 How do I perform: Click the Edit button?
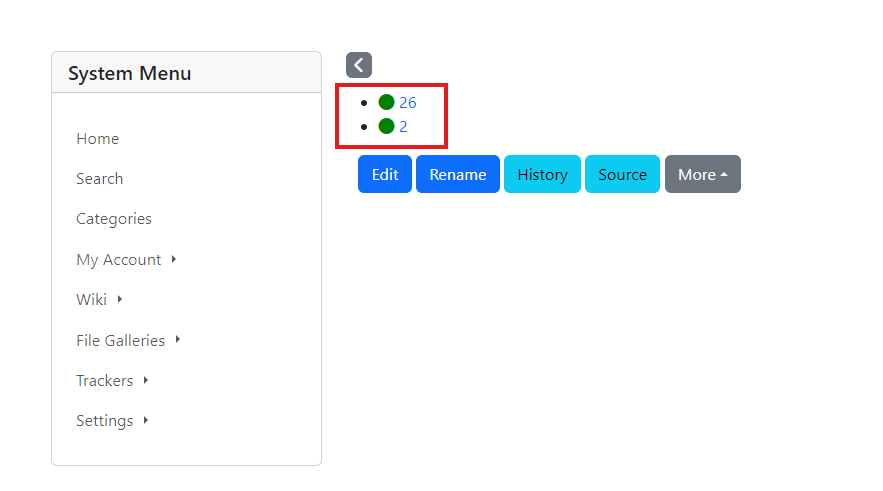pyautogui.click(x=385, y=174)
